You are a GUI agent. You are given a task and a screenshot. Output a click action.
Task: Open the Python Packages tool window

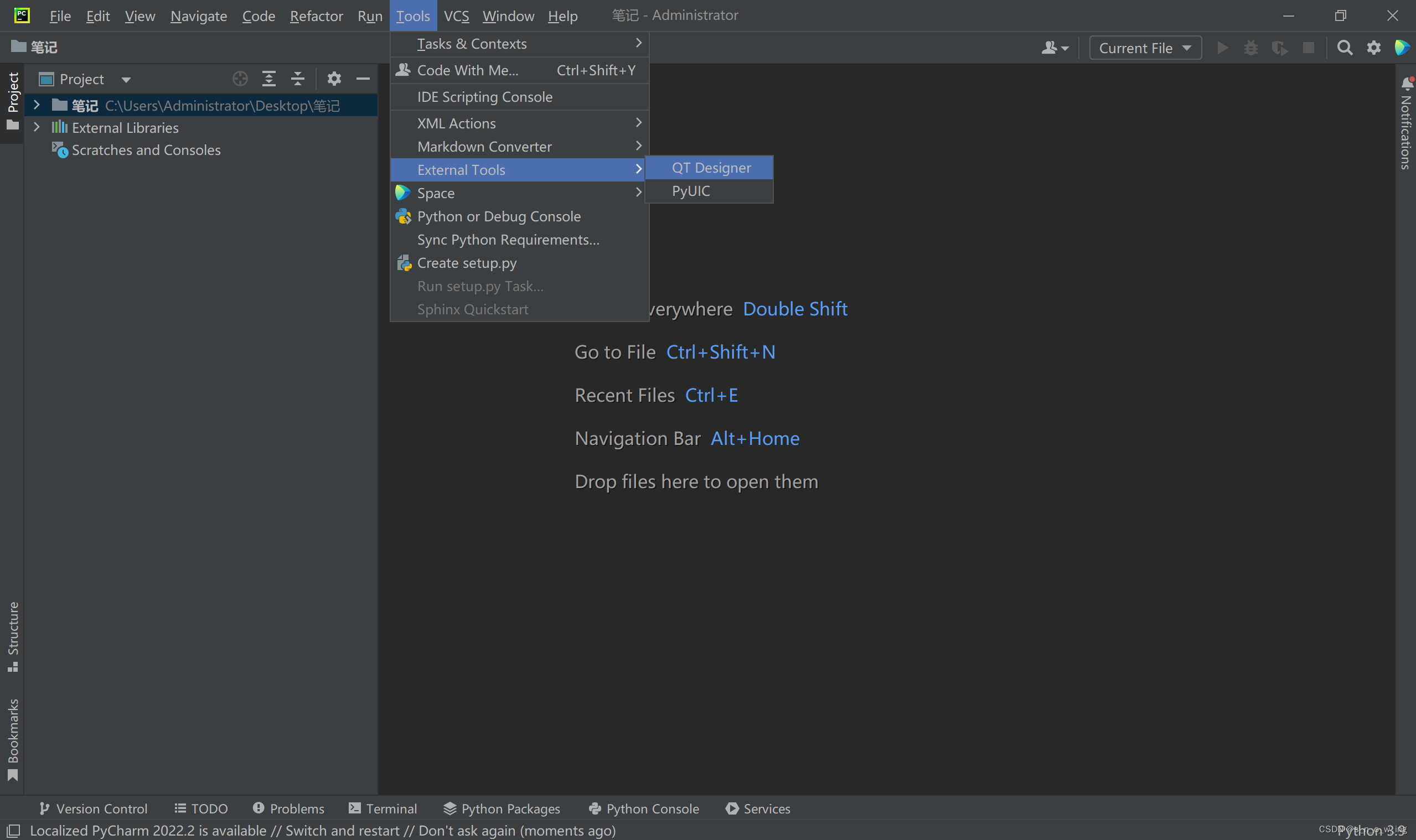click(x=502, y=808)
